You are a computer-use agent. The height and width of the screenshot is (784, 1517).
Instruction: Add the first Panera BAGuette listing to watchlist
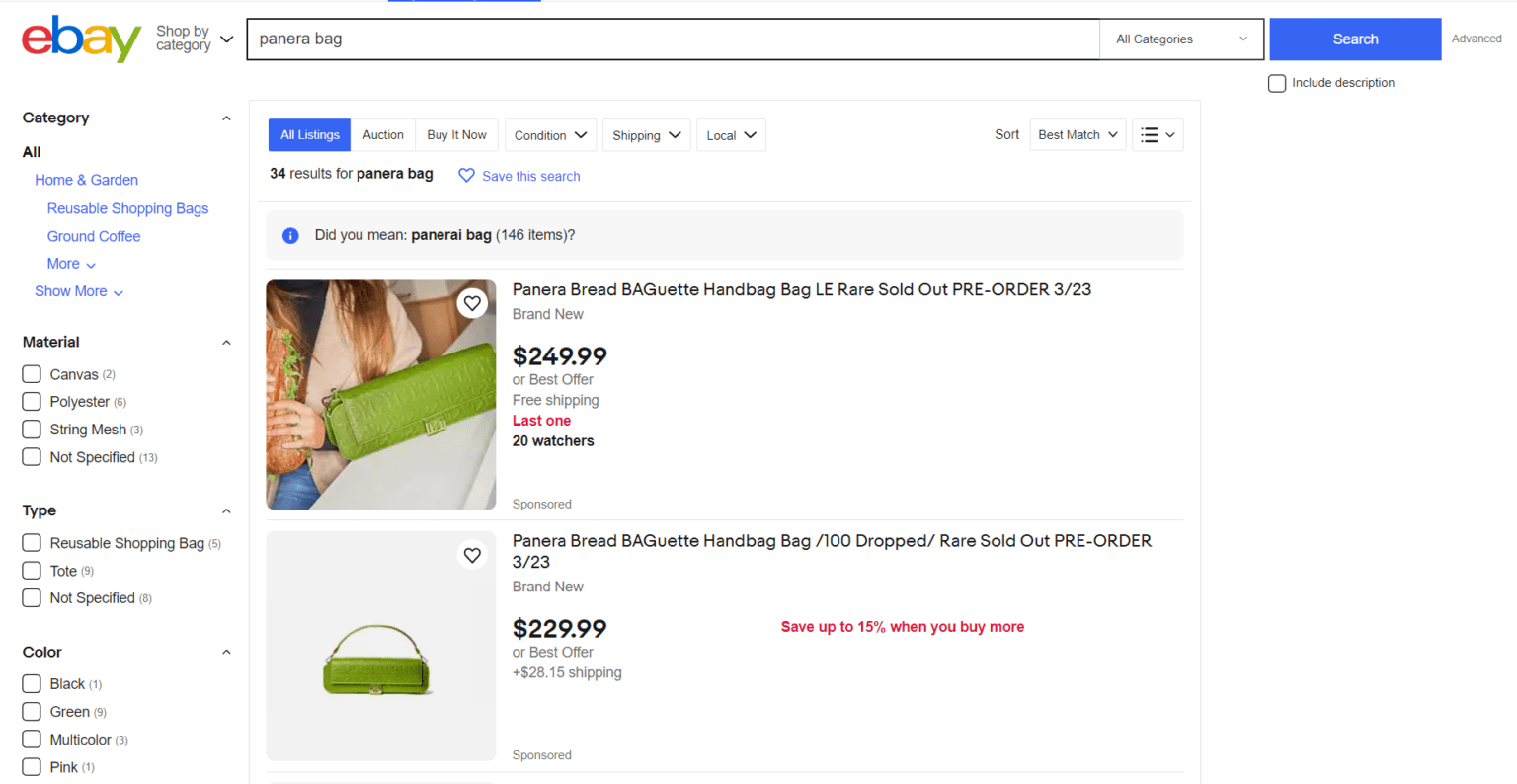coord(472,303)
